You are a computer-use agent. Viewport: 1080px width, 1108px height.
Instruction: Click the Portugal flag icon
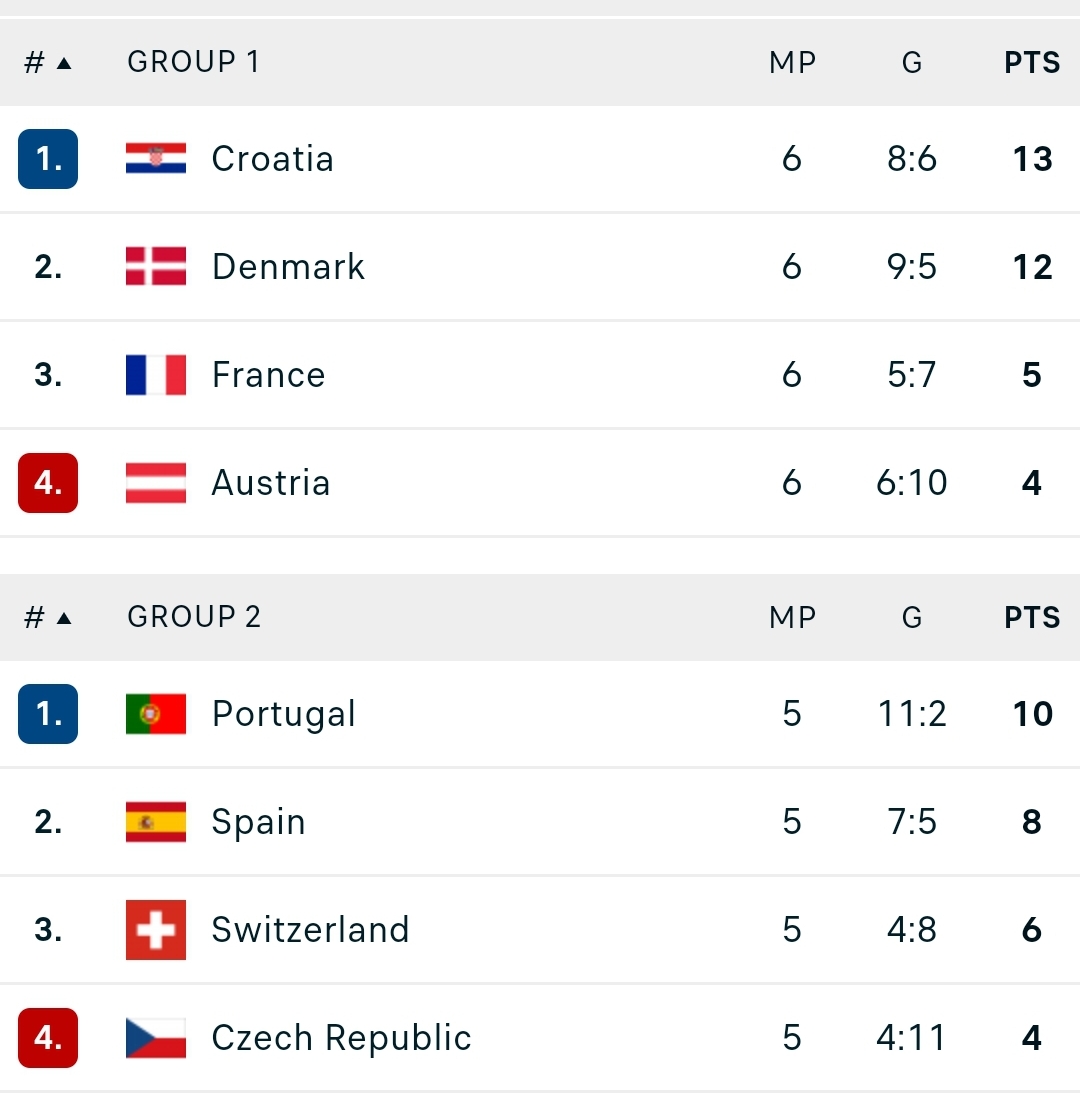tap(155, 714)
